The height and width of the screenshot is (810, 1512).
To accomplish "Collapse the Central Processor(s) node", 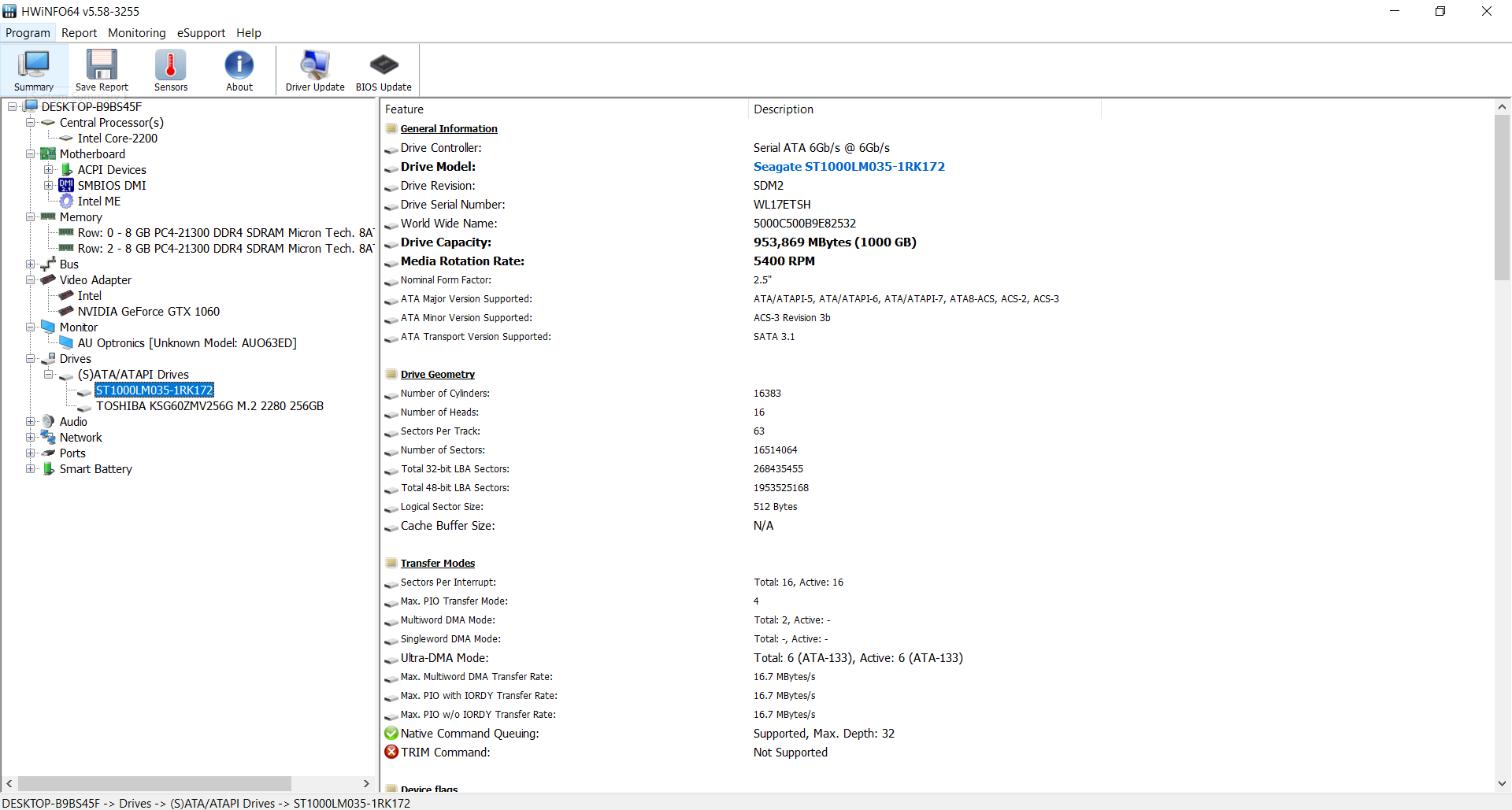I will pyautogui.click(x=30, y=122).
